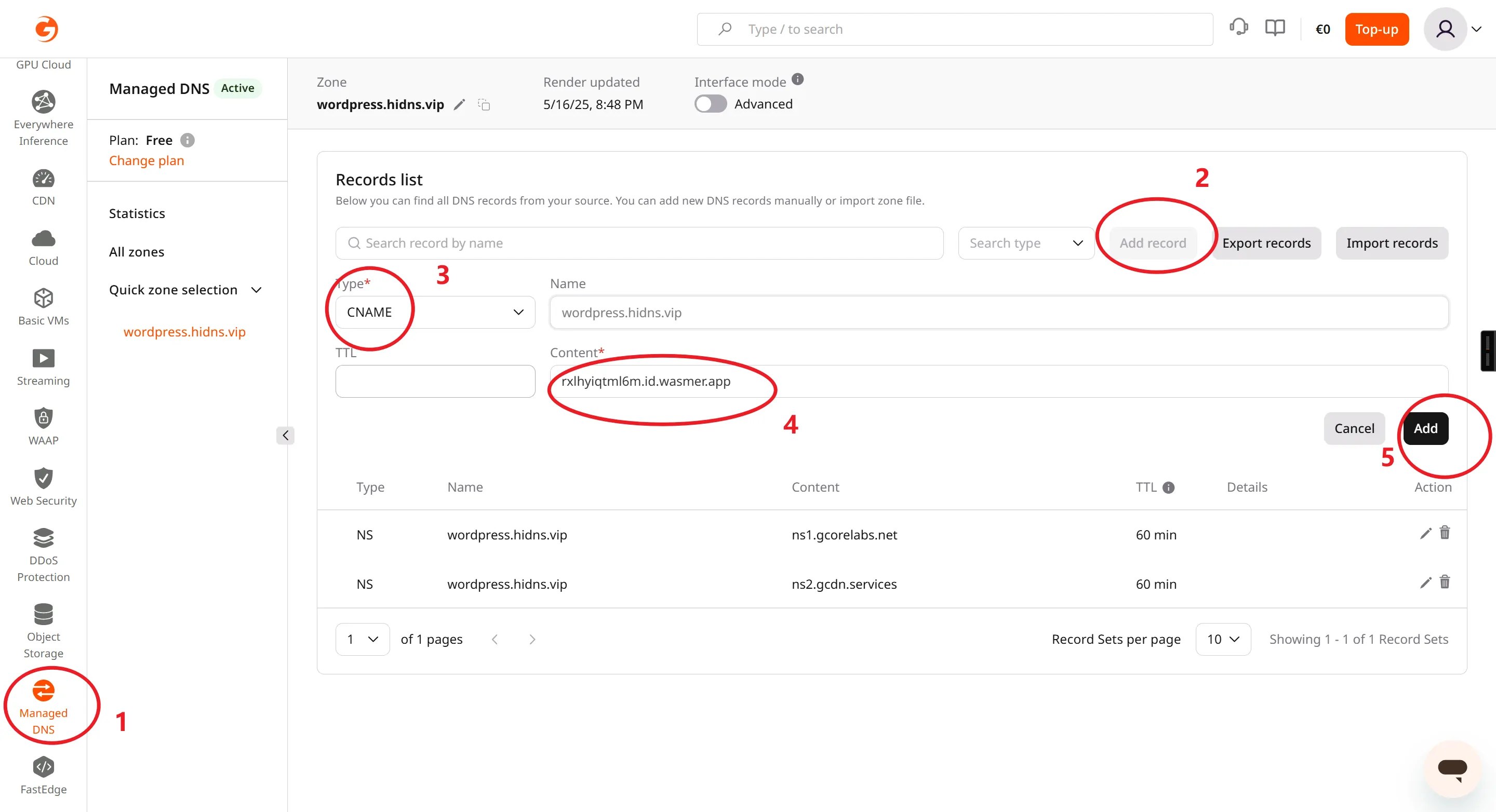The image size is (1496, 812).
Task: Expand Quick zone selection
Action: point(186,290)
